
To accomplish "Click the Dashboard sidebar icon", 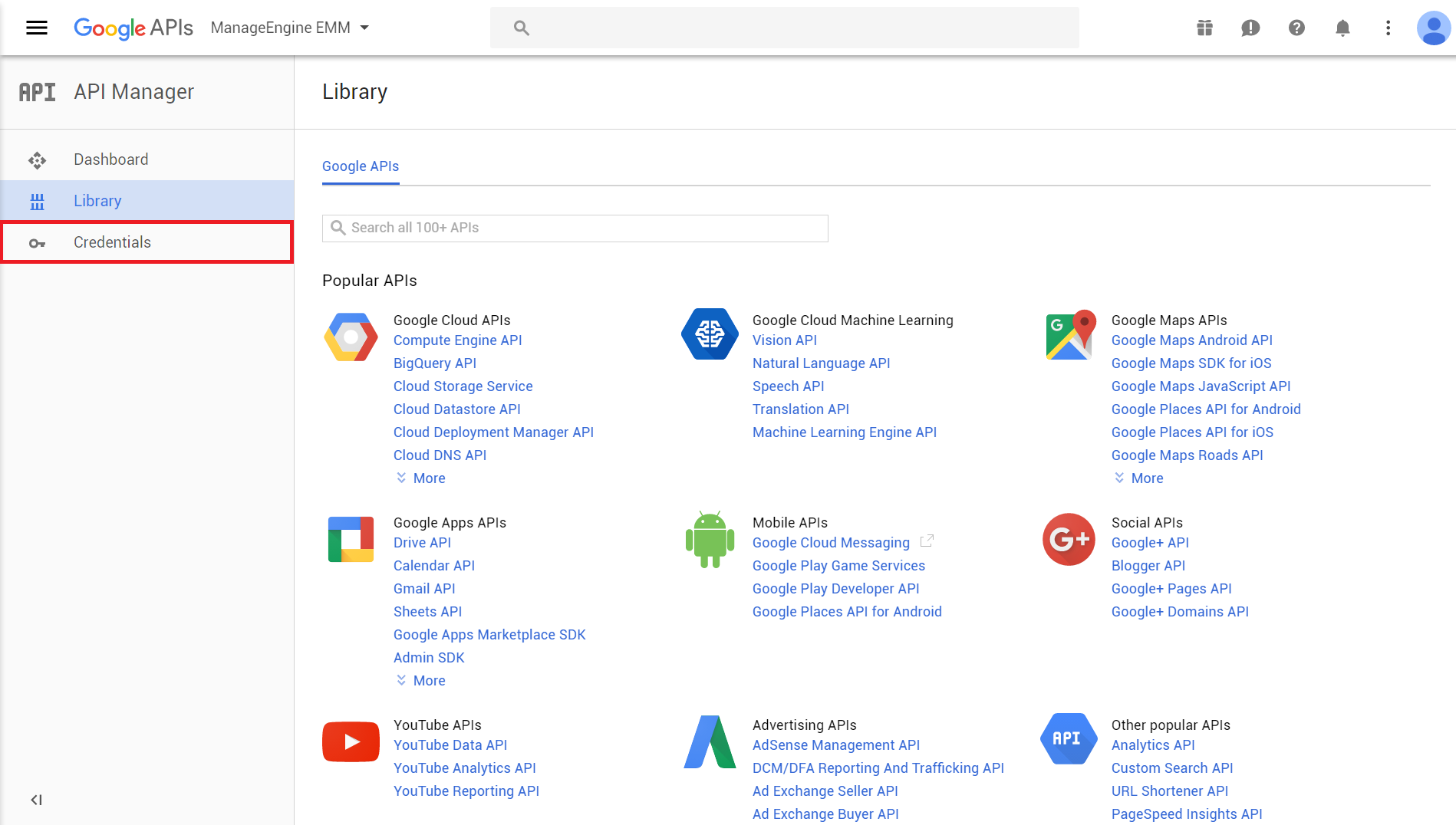I will tap(37, 160).
